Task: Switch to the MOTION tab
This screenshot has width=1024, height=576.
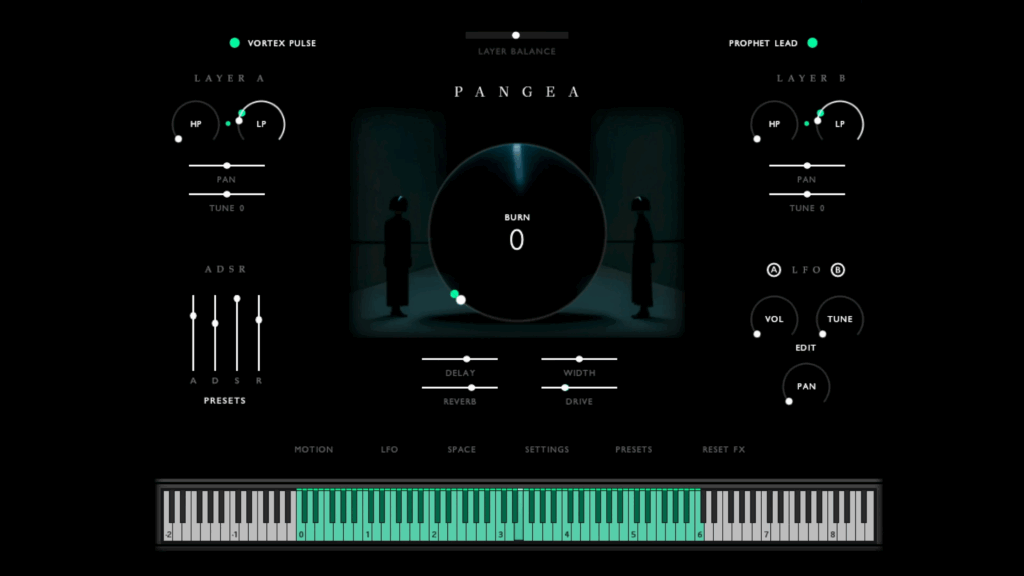Action: click(x=314, y=450)
